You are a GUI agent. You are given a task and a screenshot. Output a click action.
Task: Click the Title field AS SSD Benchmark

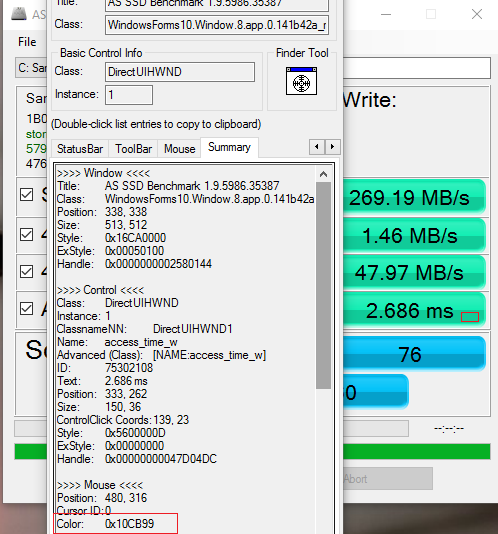(217, 4)
